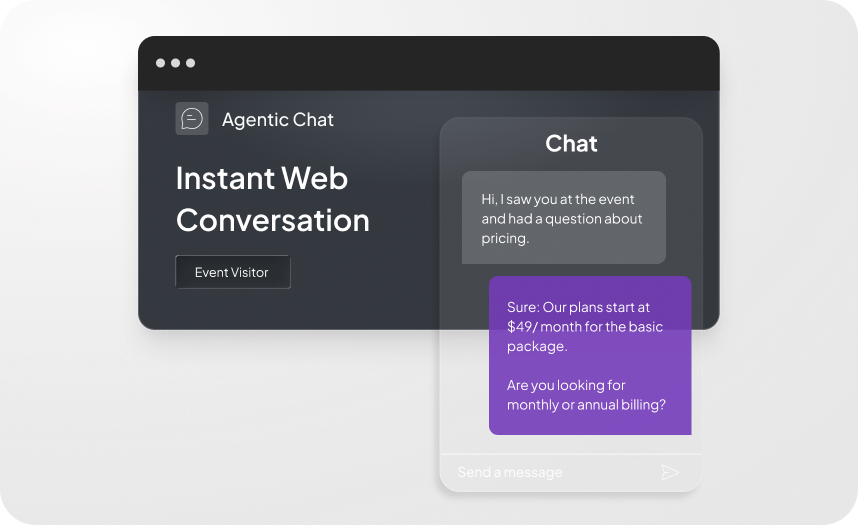Click the middle dot in the title bar
This screenshot has height=525, width=858.
[x=175, y=63]
